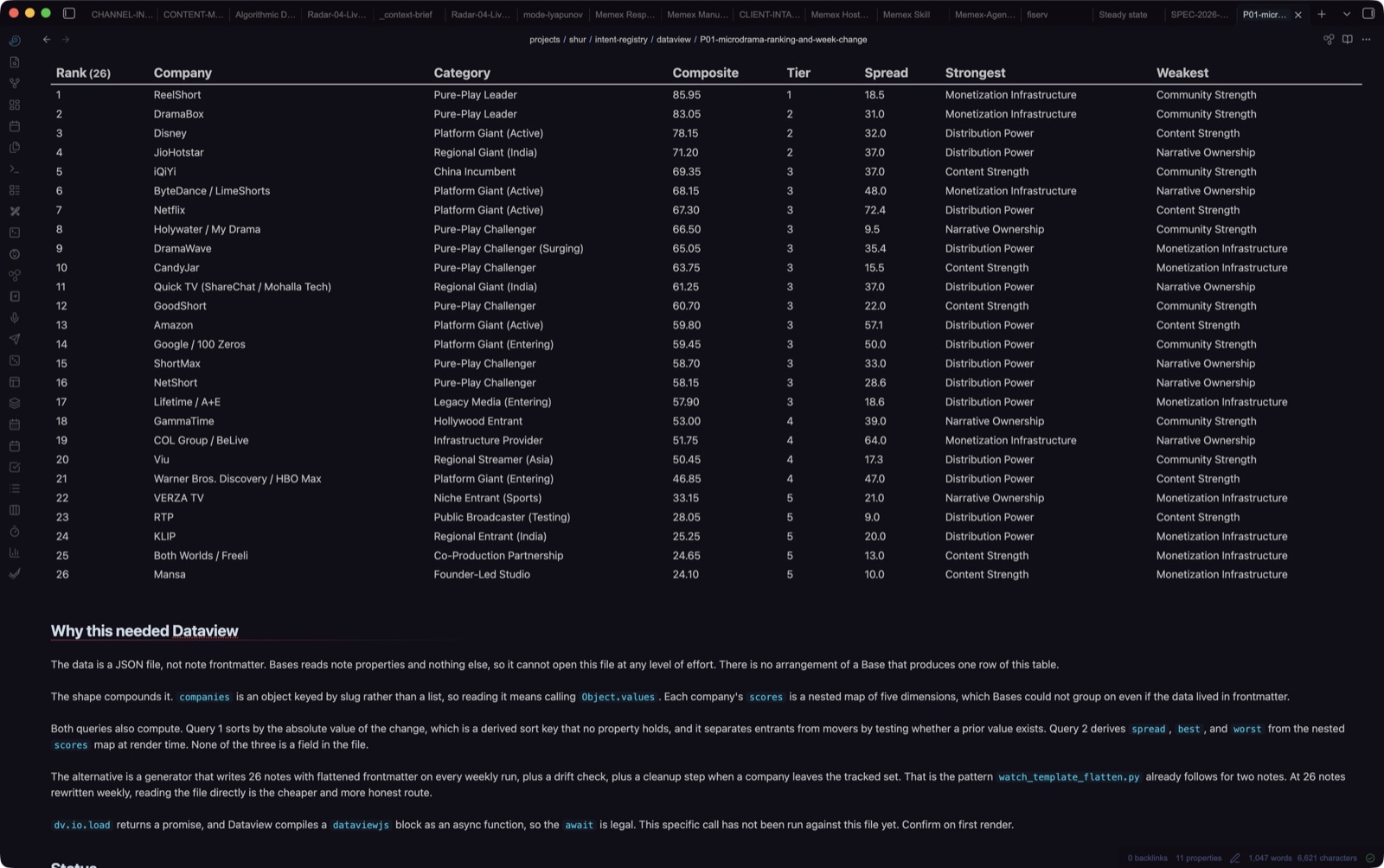Viewport: 1384px width, 868px height.
Task: Click the paper plane send icon
Action: coord(15,339)
